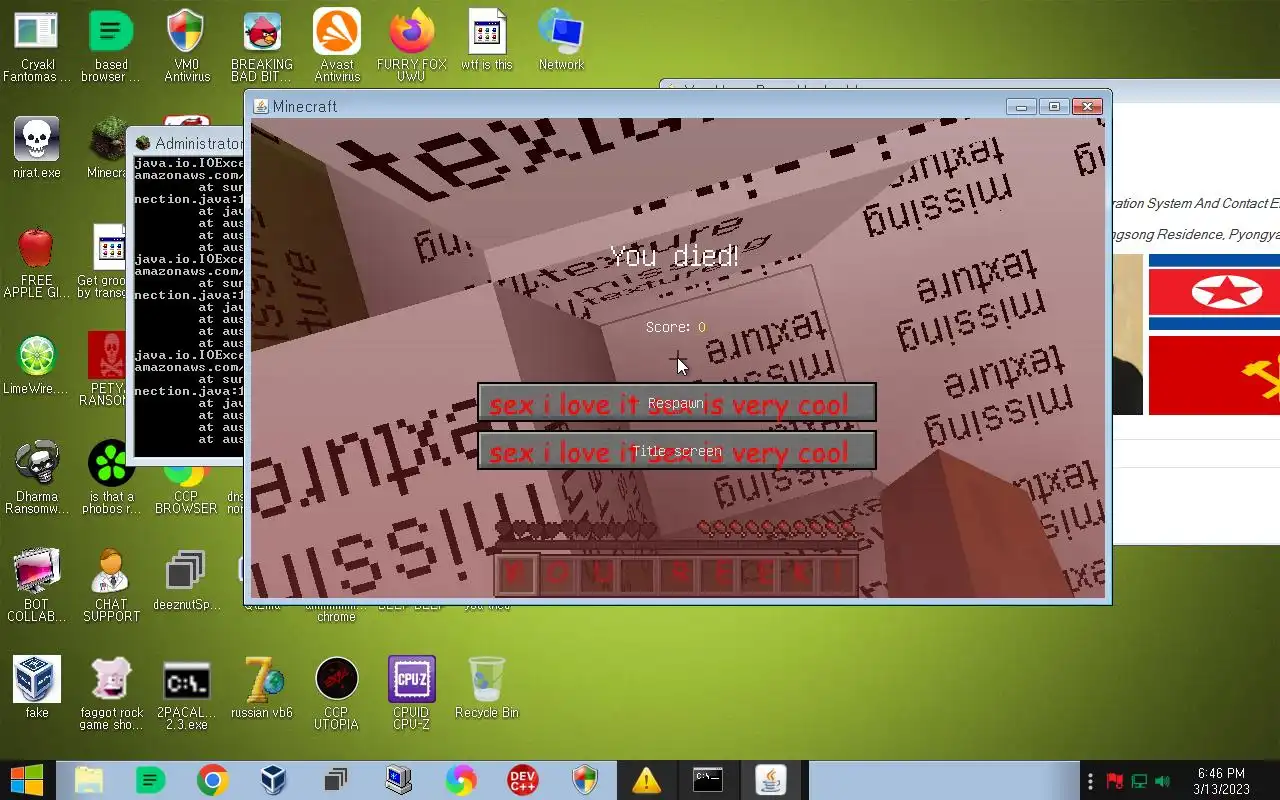
Task: Click the green chat taskbar icon
Action: (150, 780)
